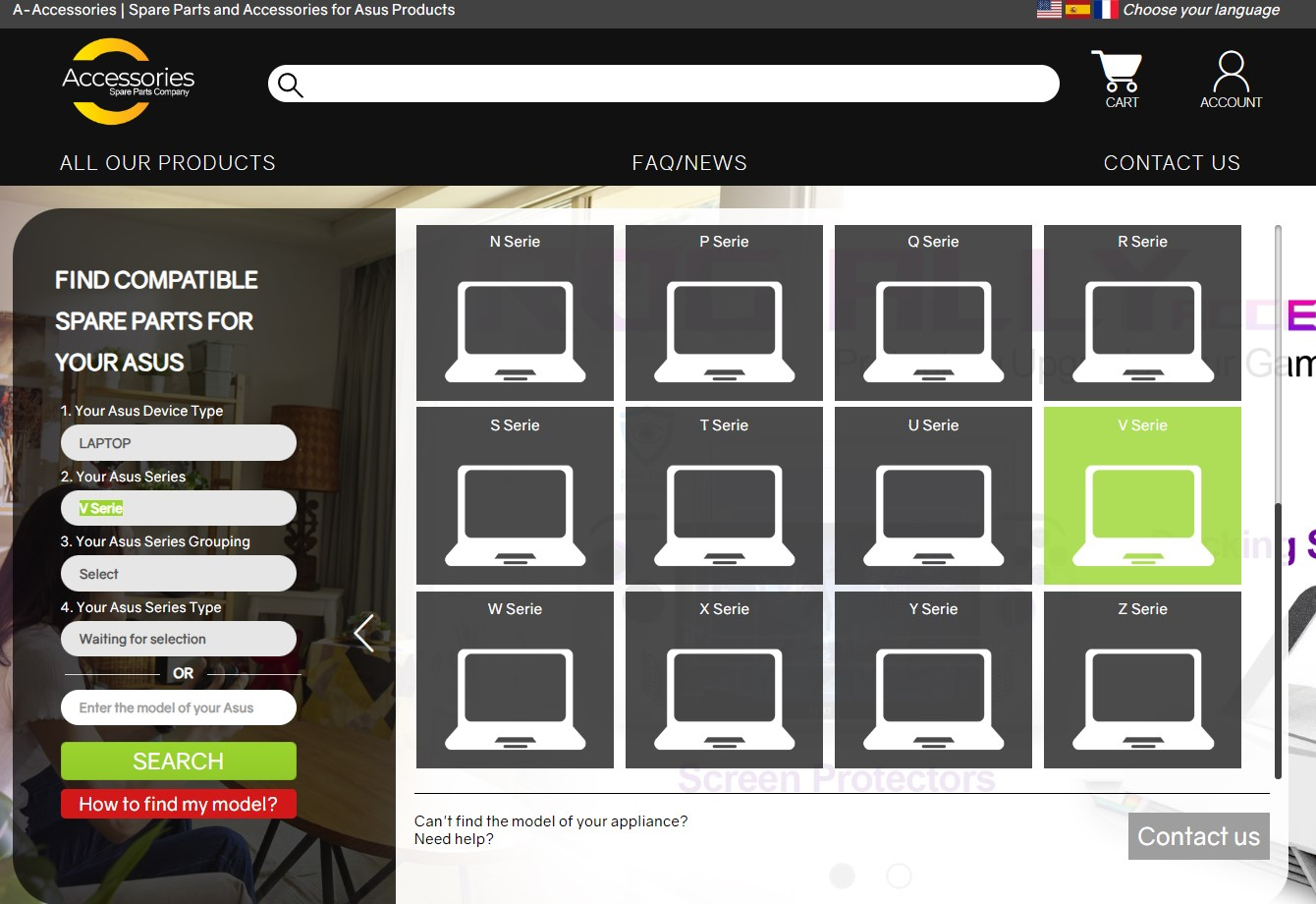The width and height of the screenshot is (1316, 904).
Task: Click Choose your language text
Action: pos(1201,10)
